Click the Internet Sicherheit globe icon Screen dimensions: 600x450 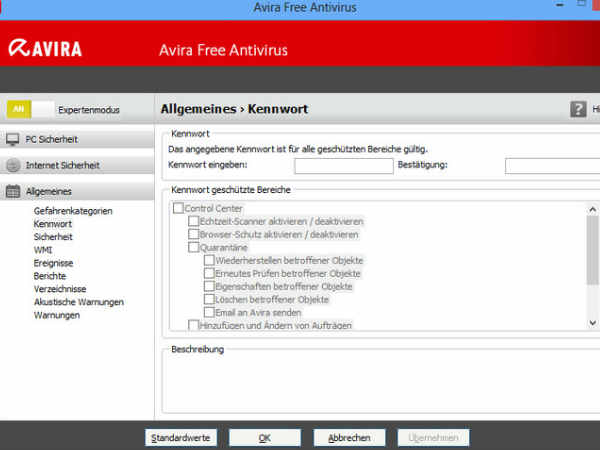(13, 165)
